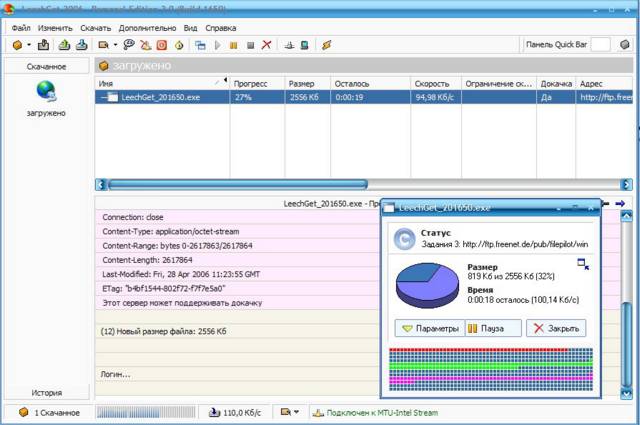Click the 110,0 Кб/с speed icon in status bar

coord(214,412)
